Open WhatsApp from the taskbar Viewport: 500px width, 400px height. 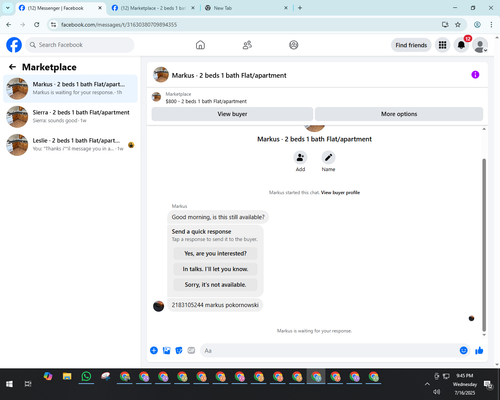[x=86, y=377]
